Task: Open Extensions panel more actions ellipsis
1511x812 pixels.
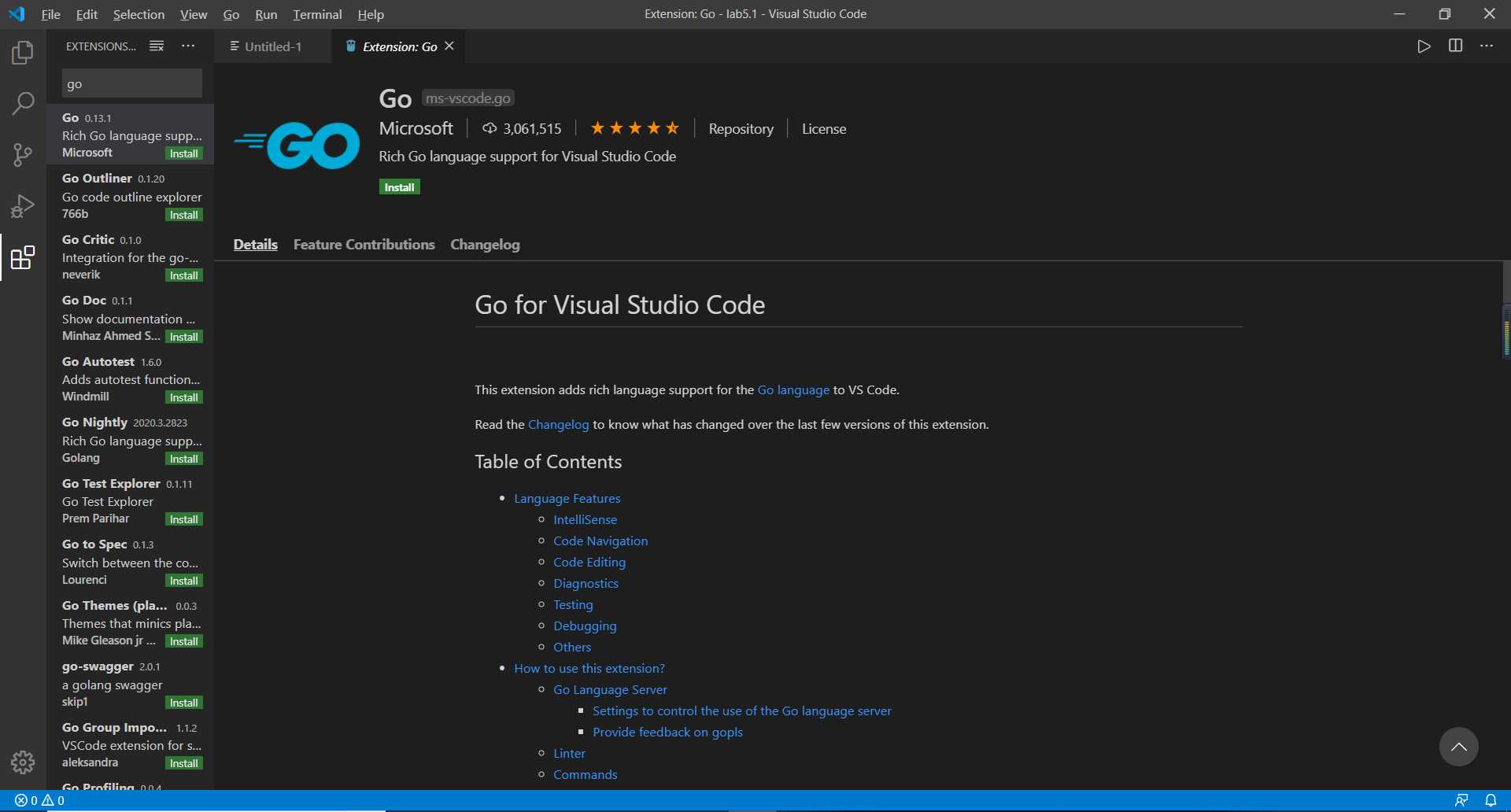Action: pyautogui.click(x=188, y=46)
